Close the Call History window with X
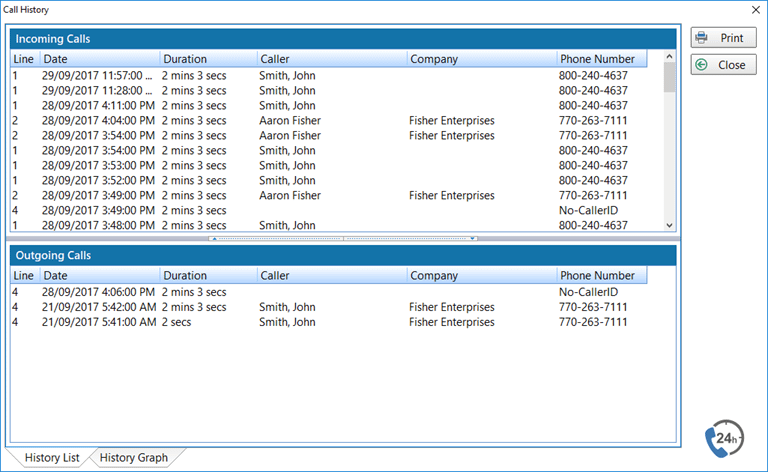 coord(756,10)
